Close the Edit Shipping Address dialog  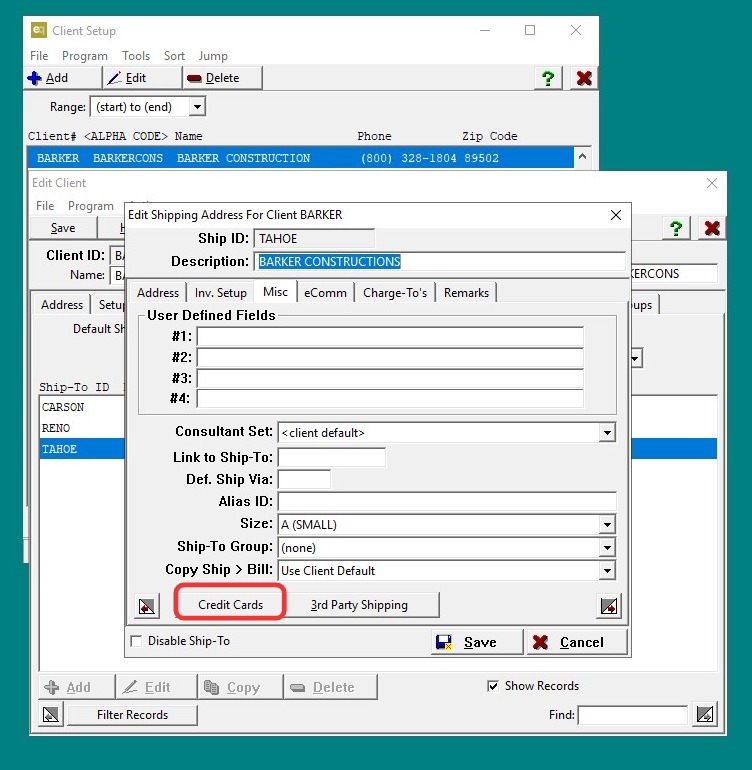pos(615,215)
